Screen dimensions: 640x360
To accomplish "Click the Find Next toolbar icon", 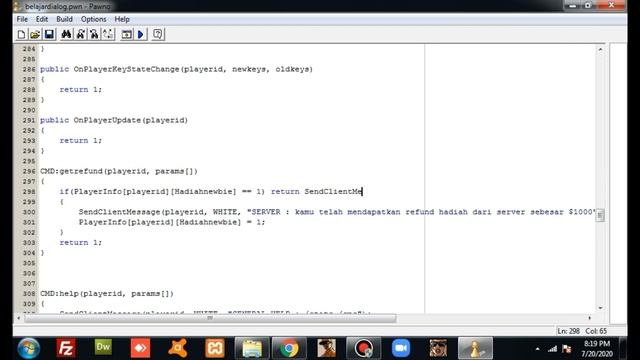I will click(80, 35).
